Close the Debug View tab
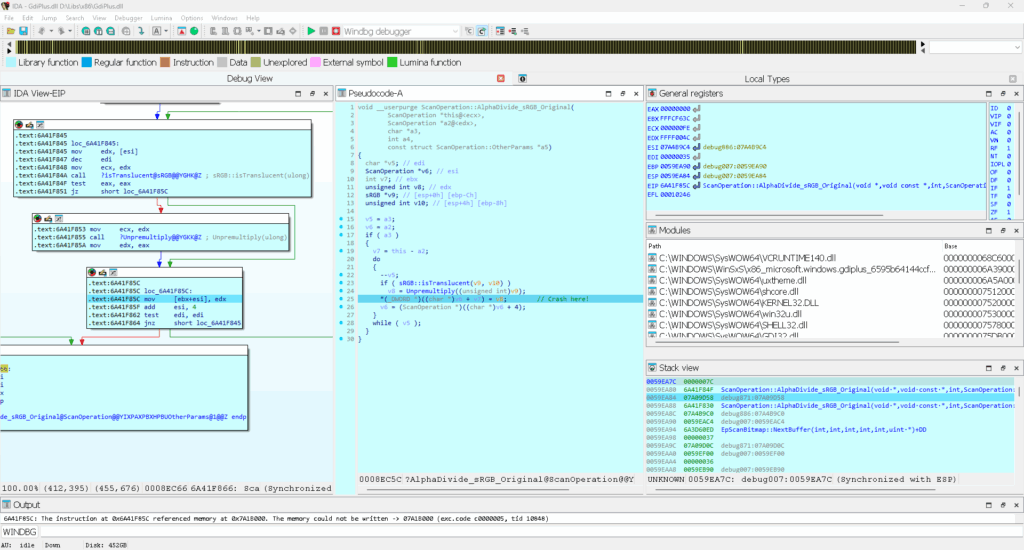Screen dimensions: 1024x550 coord(501,78)
